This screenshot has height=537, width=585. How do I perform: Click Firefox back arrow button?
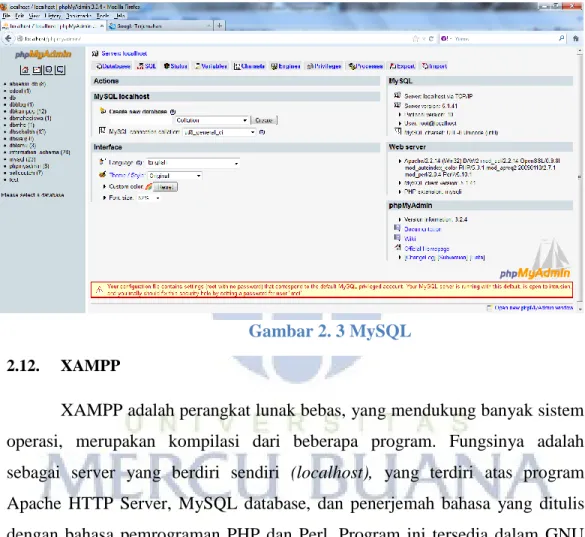(x=8, y=38)
